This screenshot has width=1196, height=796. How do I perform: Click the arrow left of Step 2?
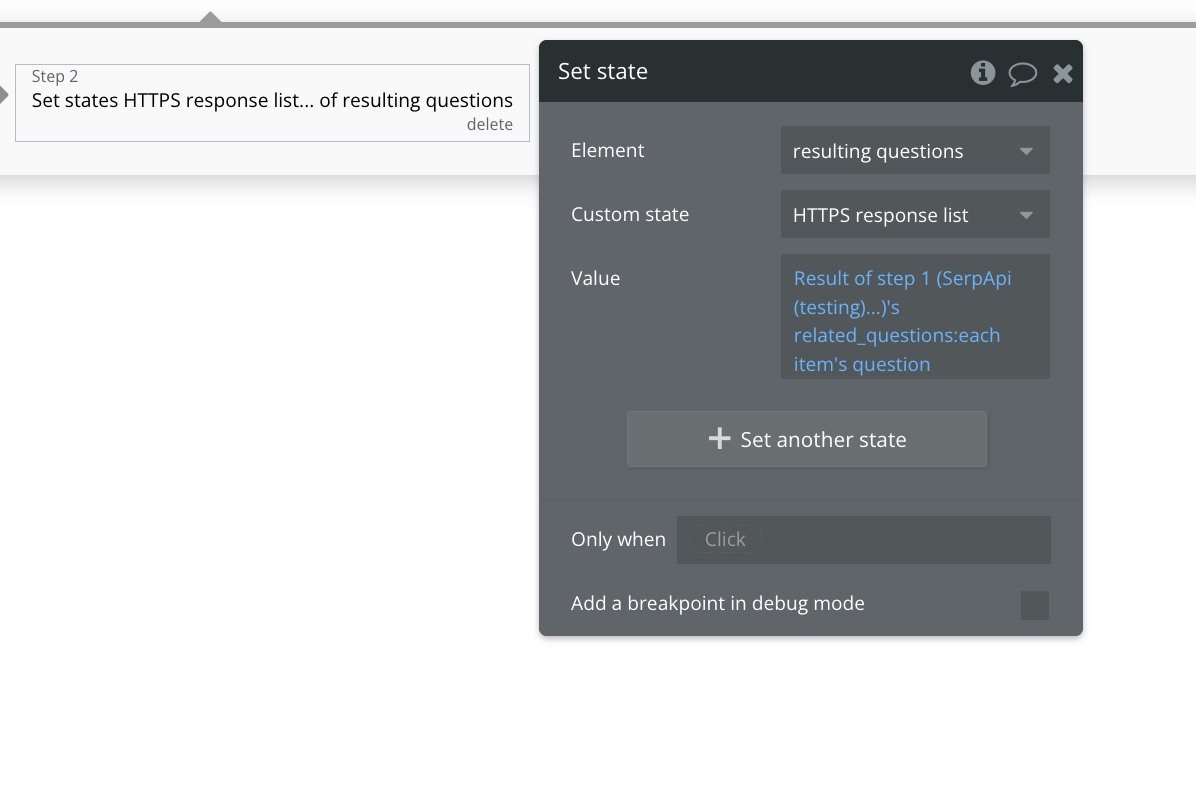tap(4, 96)
